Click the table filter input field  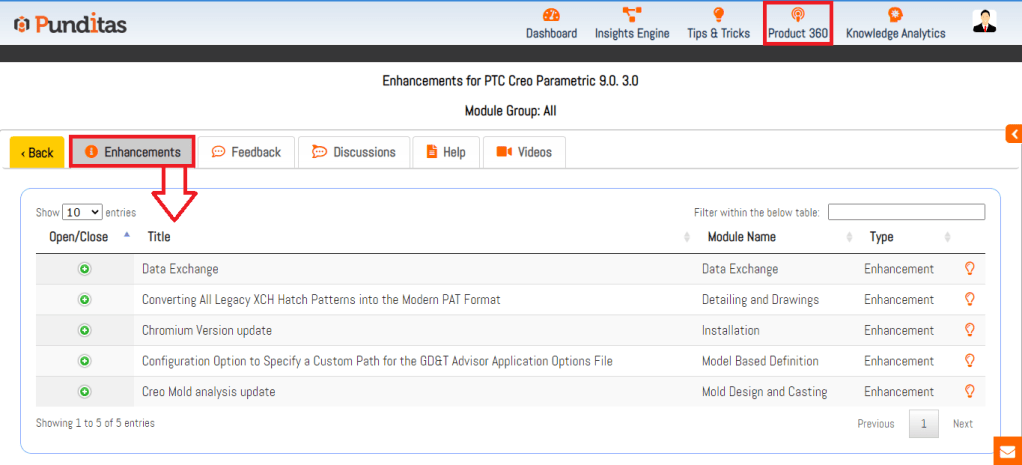pos(906,212)
